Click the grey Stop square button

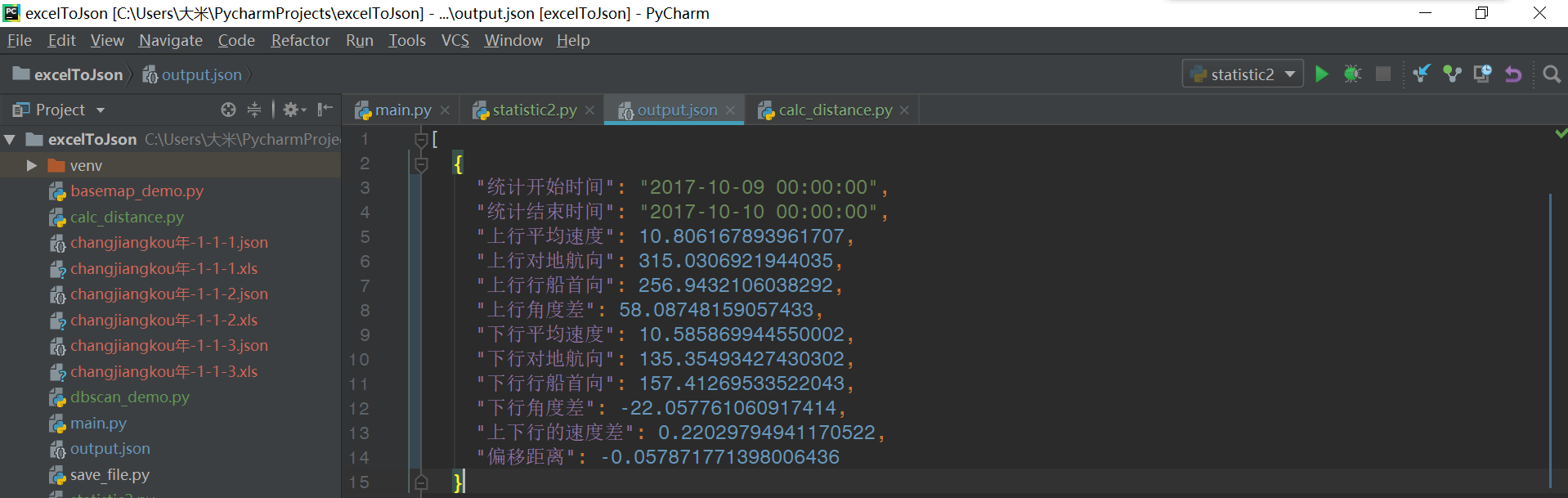(x=1383, y=74)
